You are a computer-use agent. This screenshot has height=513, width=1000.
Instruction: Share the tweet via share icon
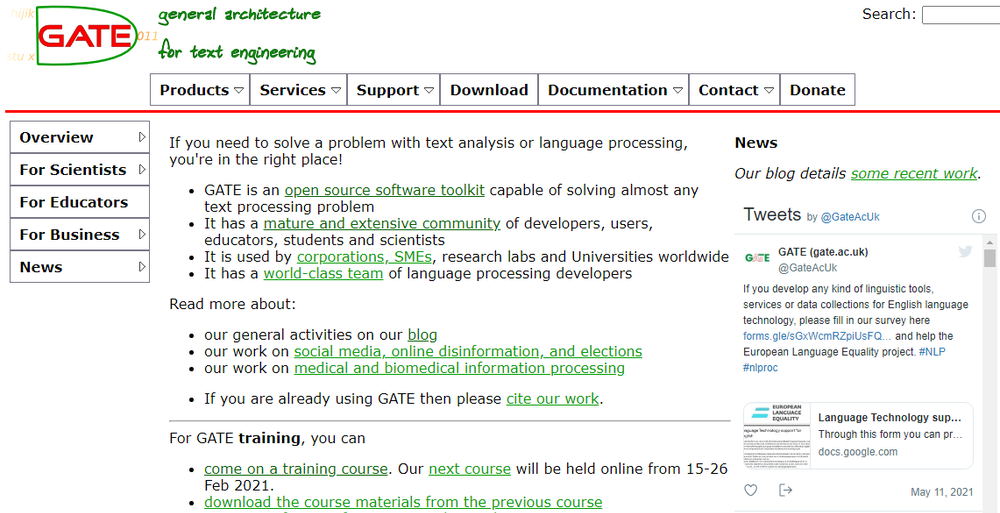(x=786, y=490)
